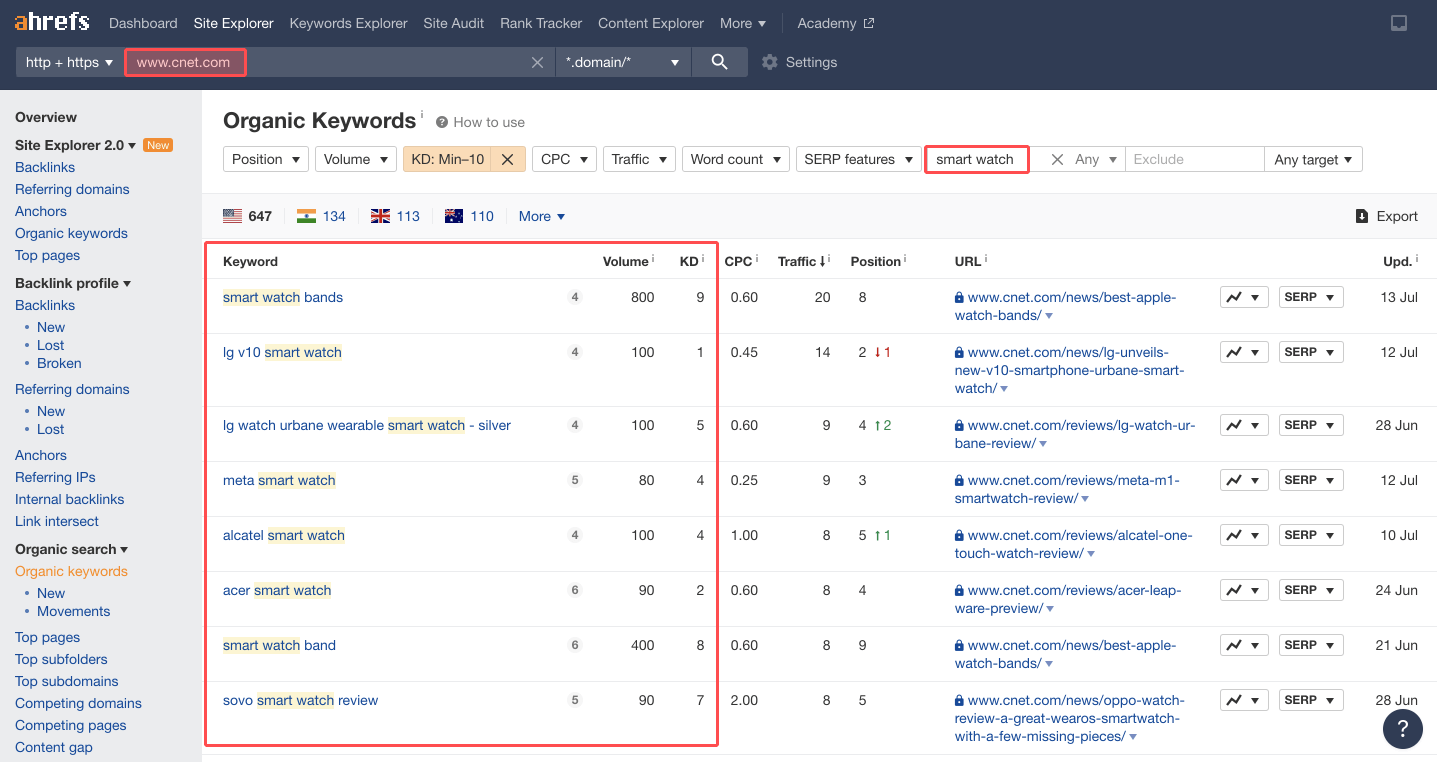The width and height of the screenshot is (1437, 762).
Task: Clear the smart watch include filter
Action: [x=1057, y=159]
